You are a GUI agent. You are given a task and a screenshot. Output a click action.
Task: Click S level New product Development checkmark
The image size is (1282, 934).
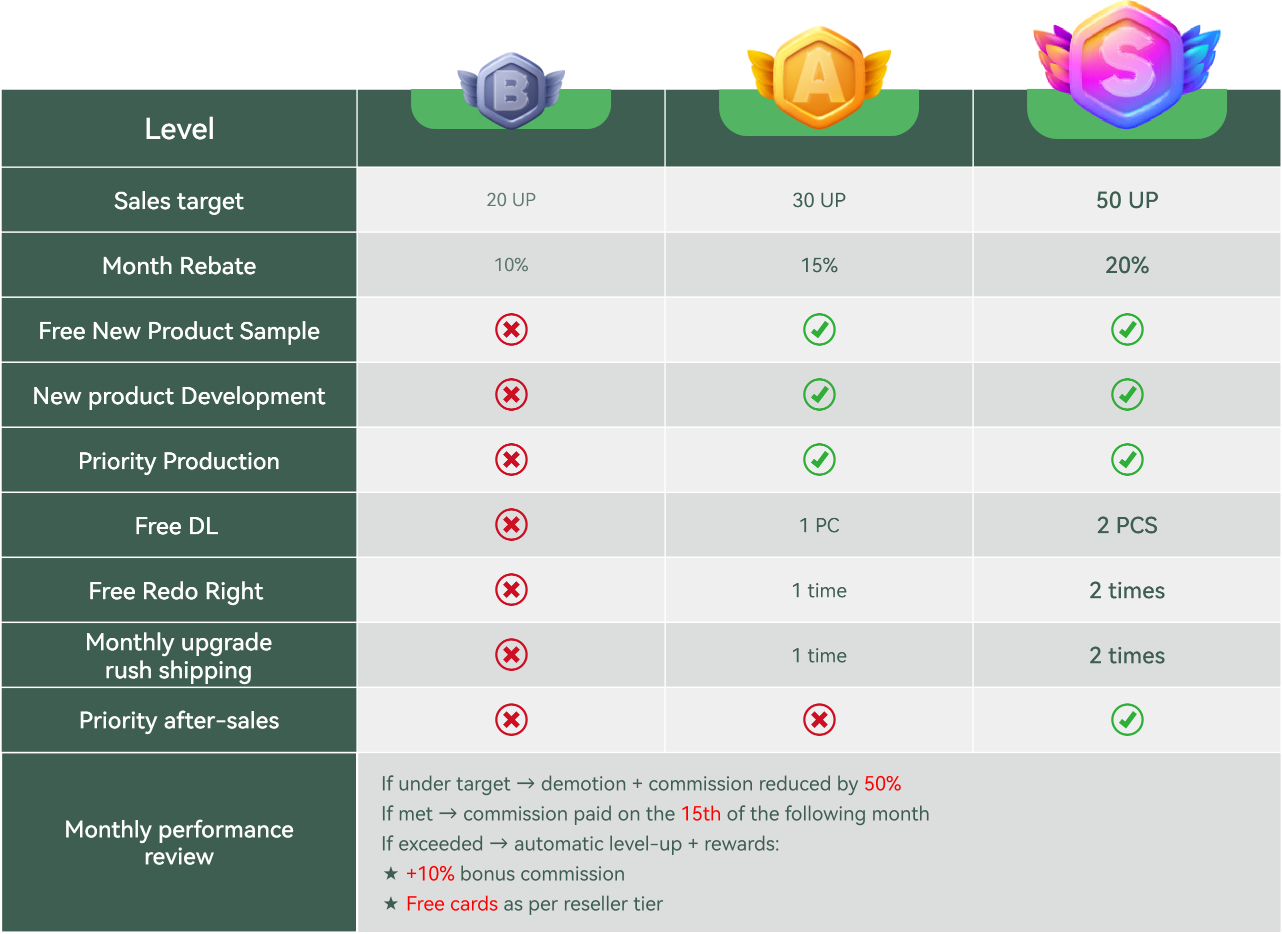pos(1127,395)
